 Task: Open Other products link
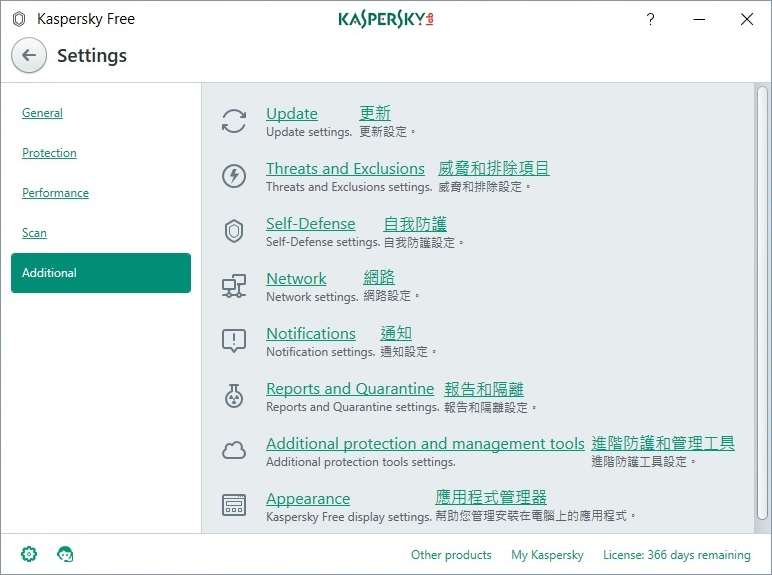(451, 555)
